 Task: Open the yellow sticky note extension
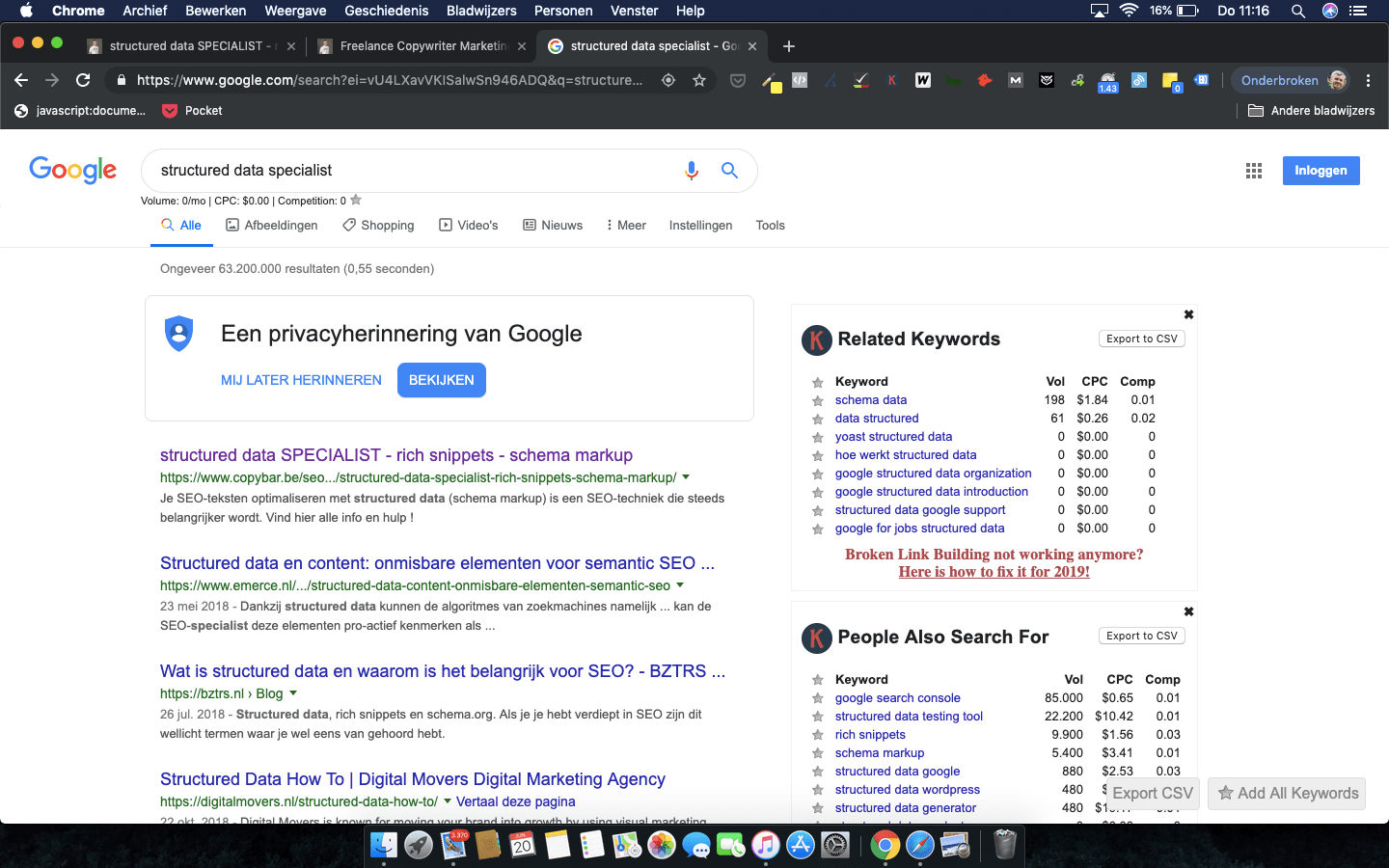pyautogui.click(x=1171, y=81)
